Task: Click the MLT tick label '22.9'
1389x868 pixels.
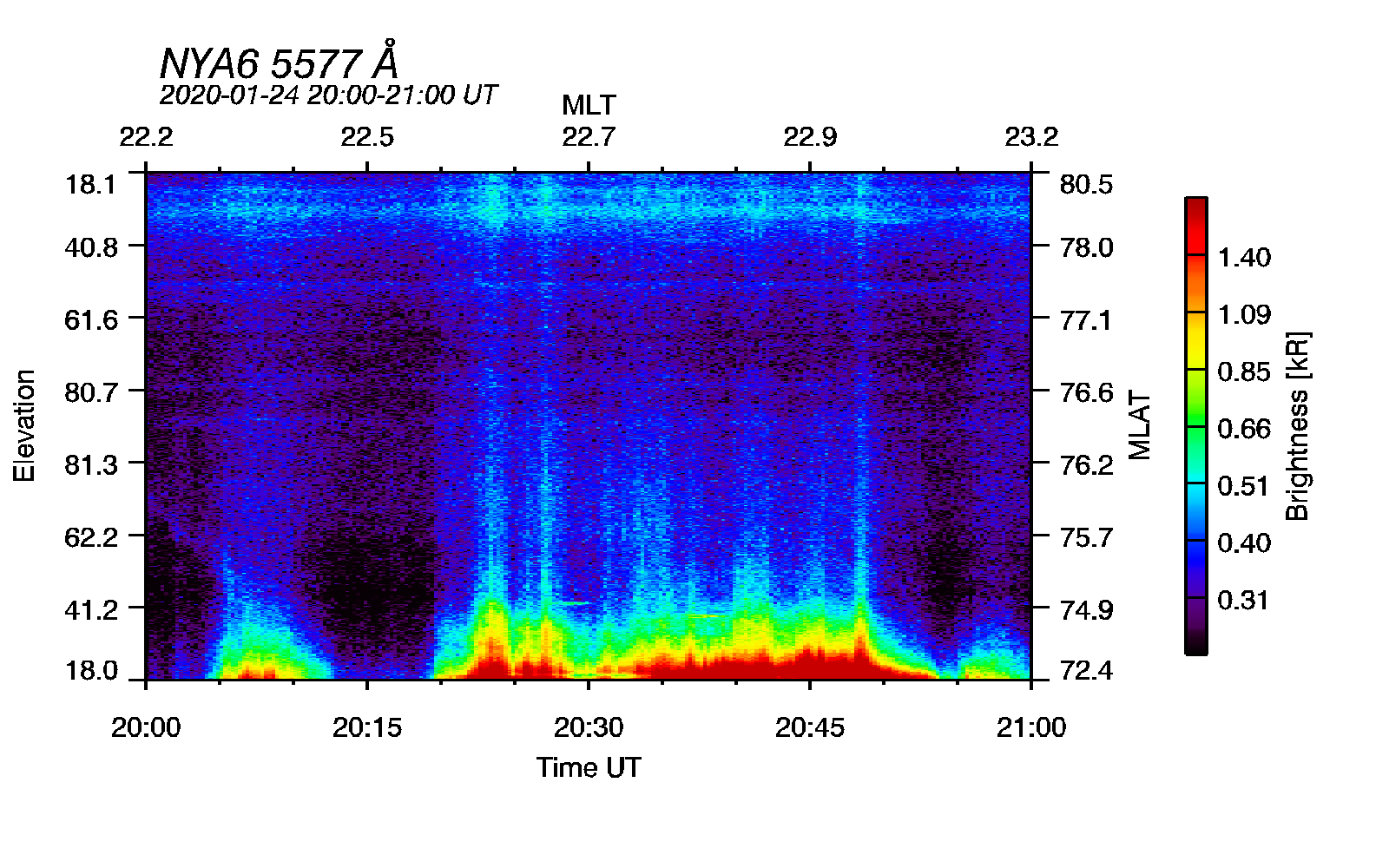Action: point(810,137)
